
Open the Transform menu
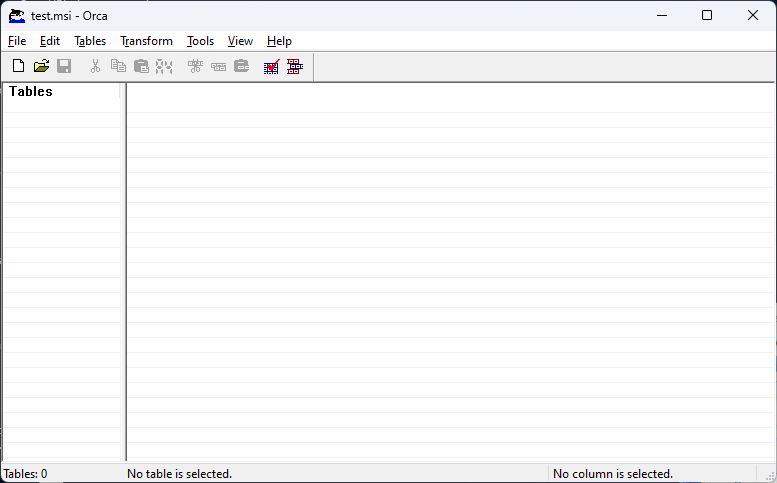tap(147, 41)
